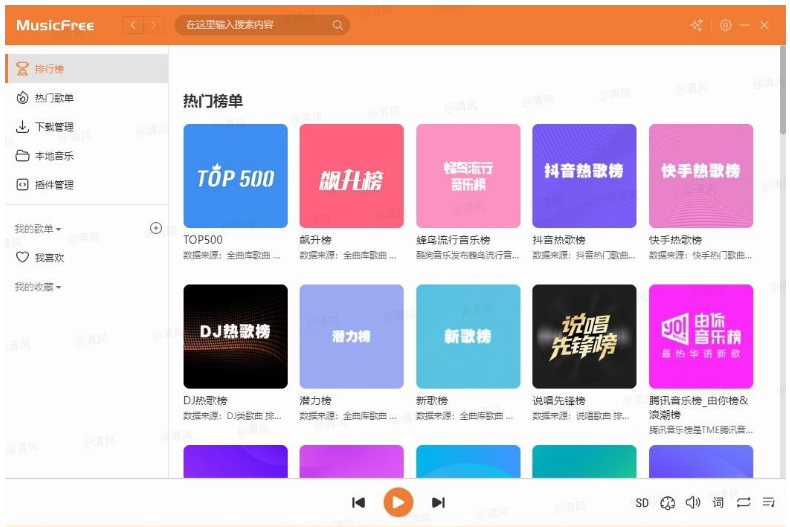The width and height of the screenshot is (790, 527).
Task: Click the 快手热歌榜 title text
Action: pyautogui.click(x=675, y=240)
